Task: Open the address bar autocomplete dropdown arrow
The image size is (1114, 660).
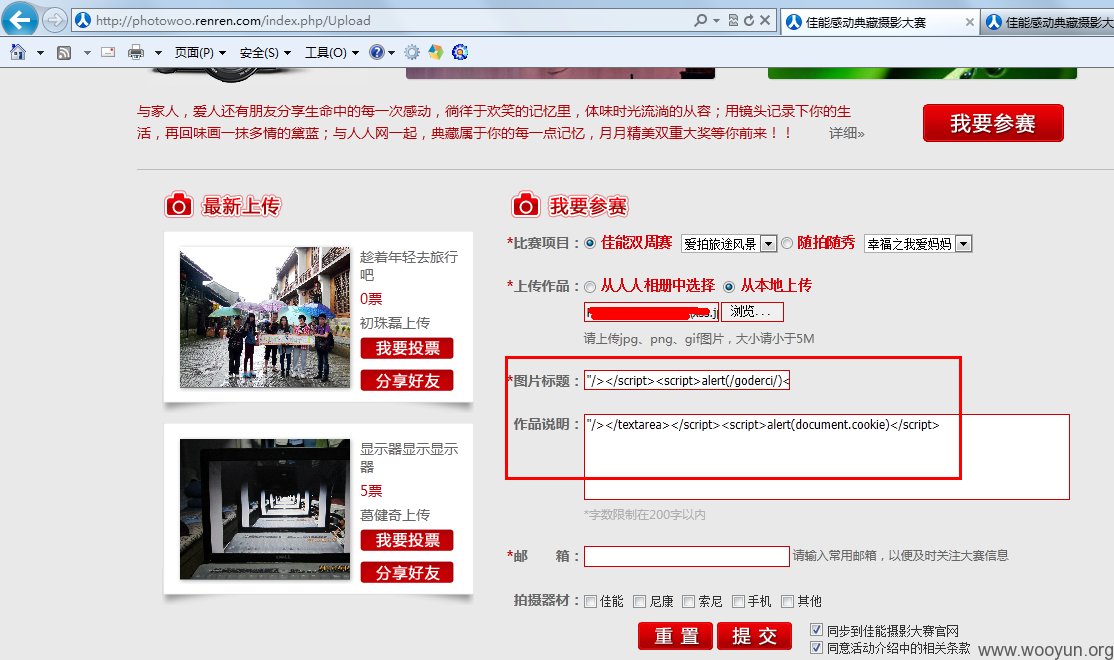Action: click(717, 21)
